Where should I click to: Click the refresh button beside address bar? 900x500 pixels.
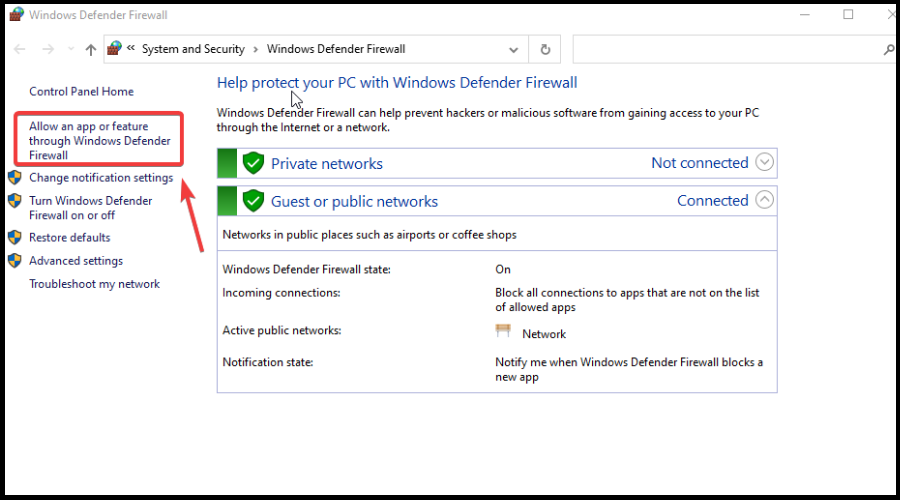[545, 49]
